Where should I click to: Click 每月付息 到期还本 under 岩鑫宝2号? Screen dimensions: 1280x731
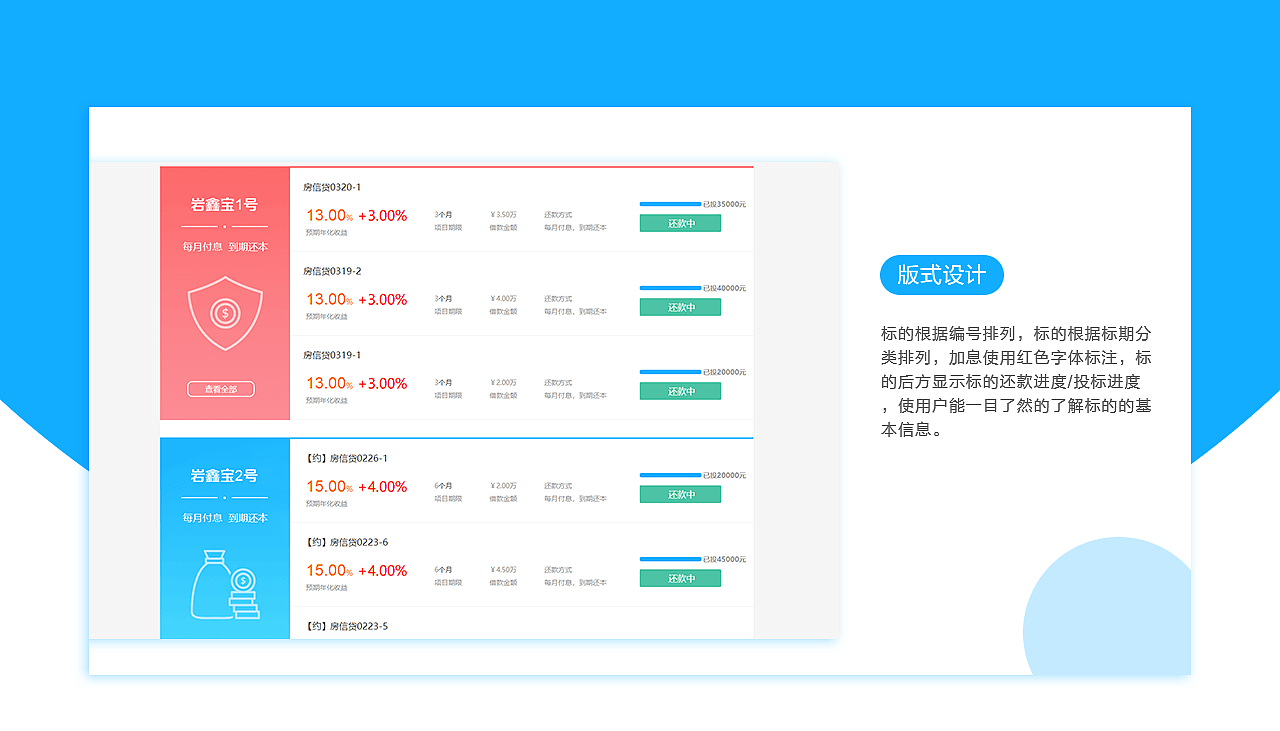tap(225, 517)
